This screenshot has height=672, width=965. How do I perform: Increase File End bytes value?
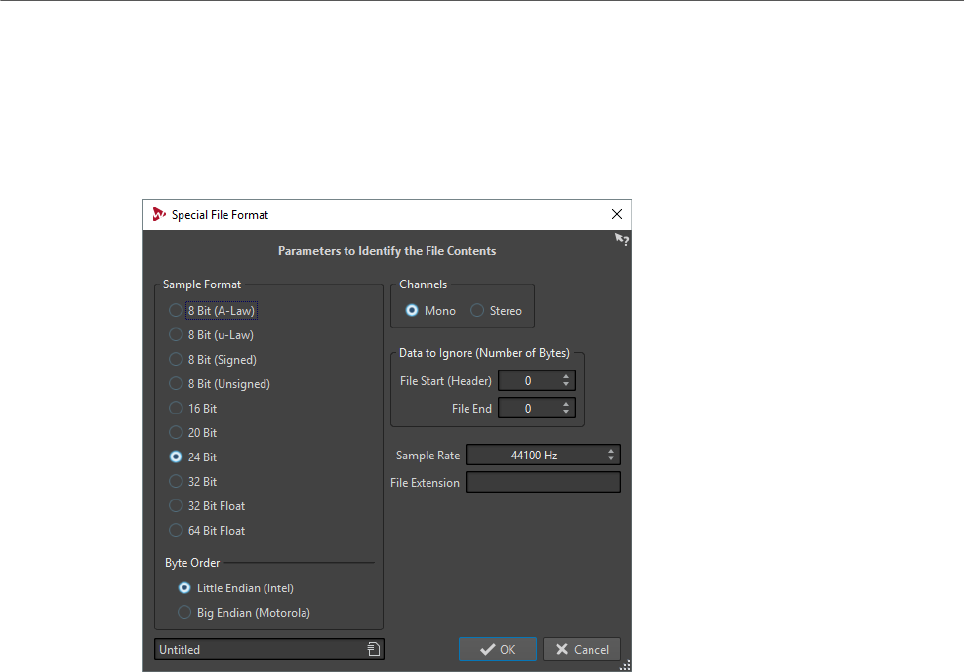[566, 404]
